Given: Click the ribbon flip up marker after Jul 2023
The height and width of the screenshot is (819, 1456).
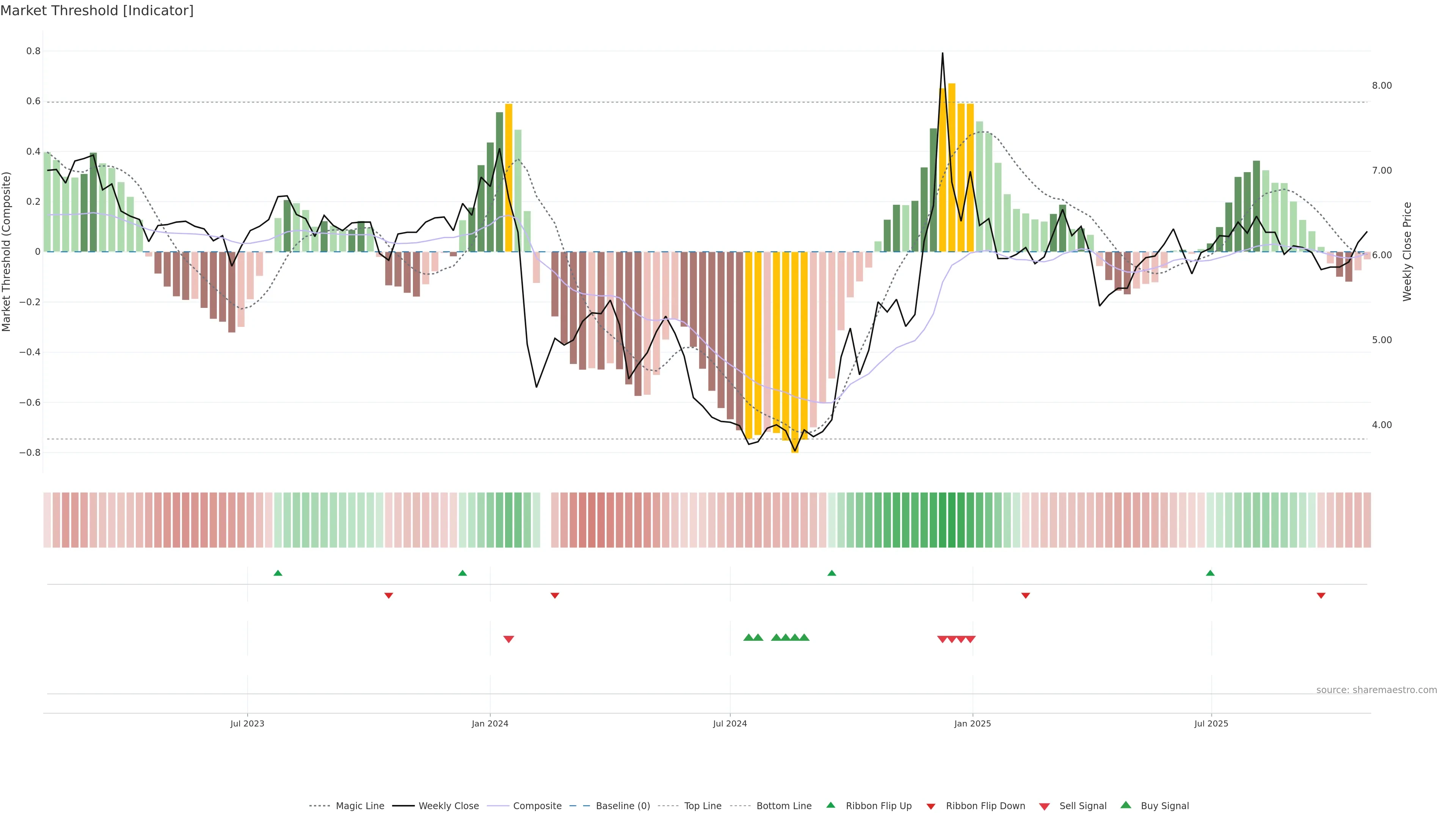Looking at the screenshot, I should click(278, 573).
